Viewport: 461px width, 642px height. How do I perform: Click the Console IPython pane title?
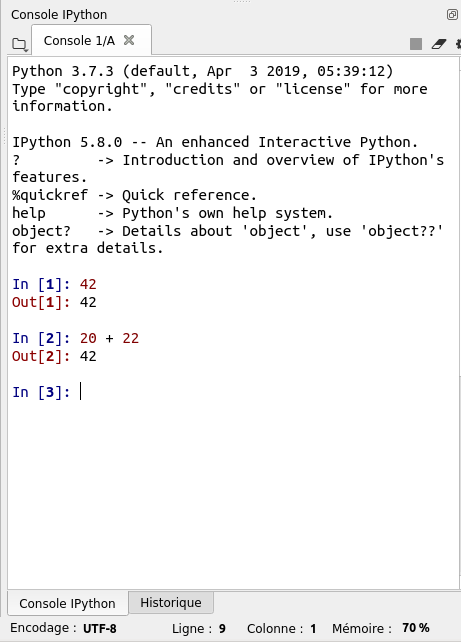pos(59,15)
